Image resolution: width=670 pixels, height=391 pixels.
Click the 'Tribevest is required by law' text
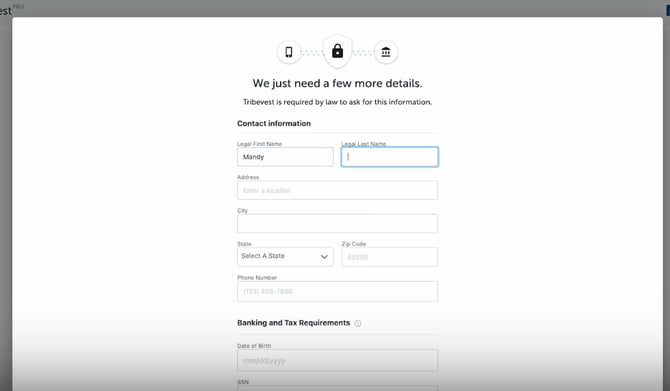(338, 102)
